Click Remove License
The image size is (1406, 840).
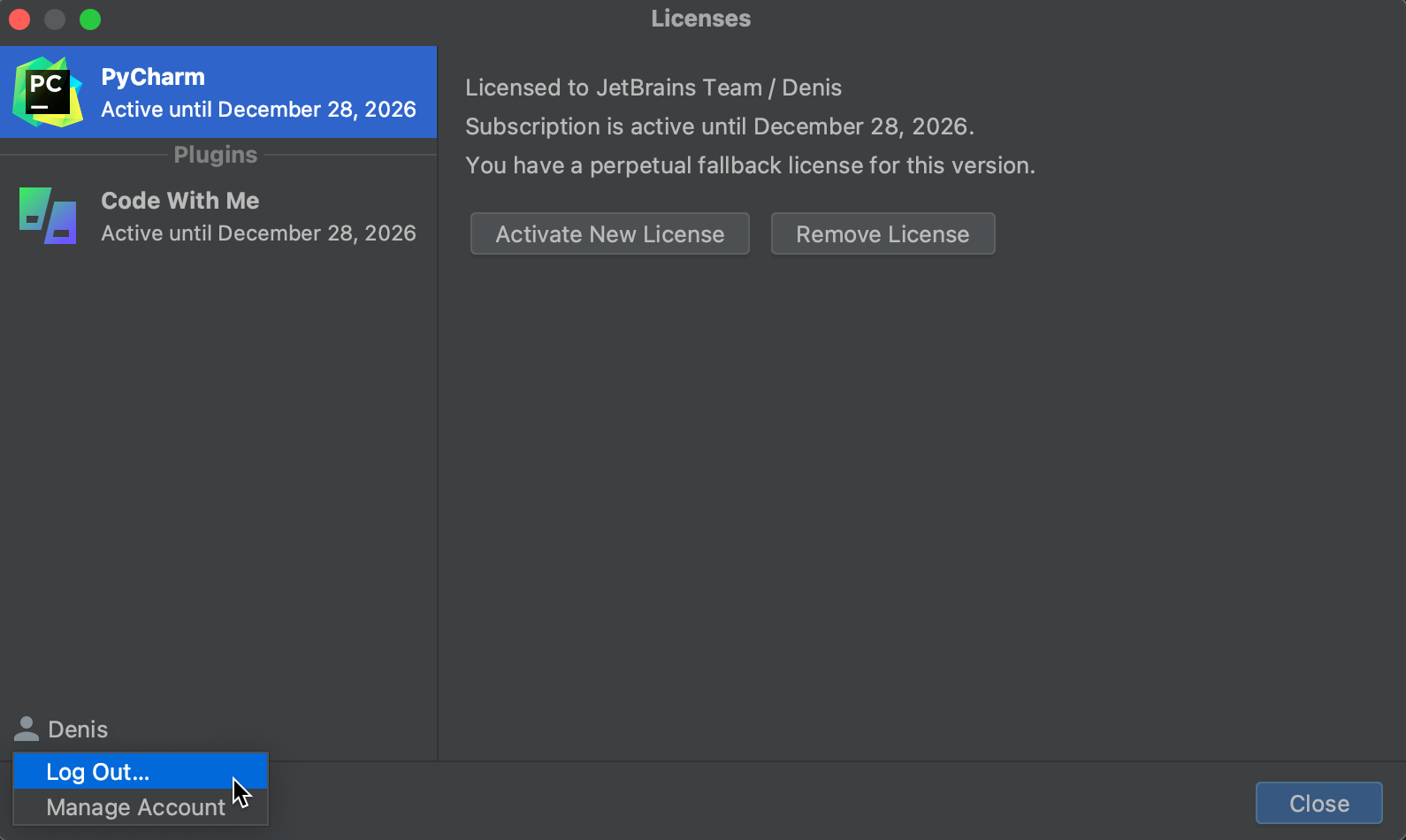click(x=882, y=233)
